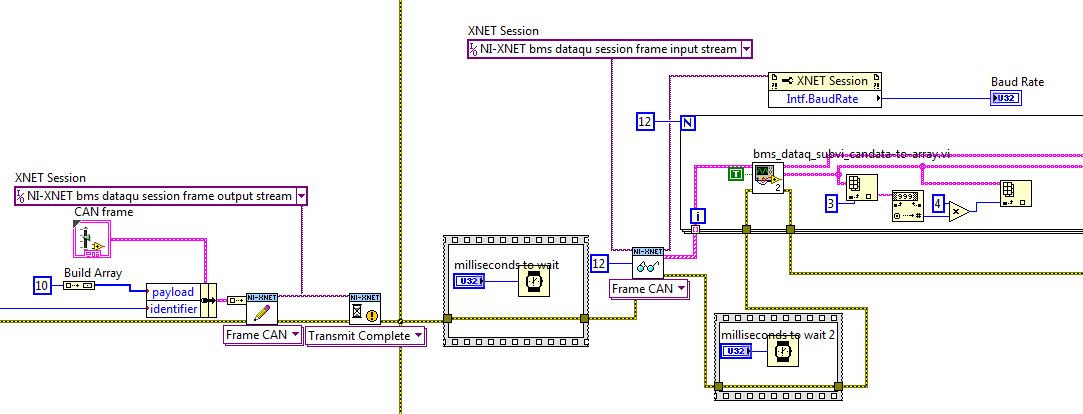Viewport: 1083px width, 414px height.
Task: Select the numeric constant 10
Action: coord(43,285)
